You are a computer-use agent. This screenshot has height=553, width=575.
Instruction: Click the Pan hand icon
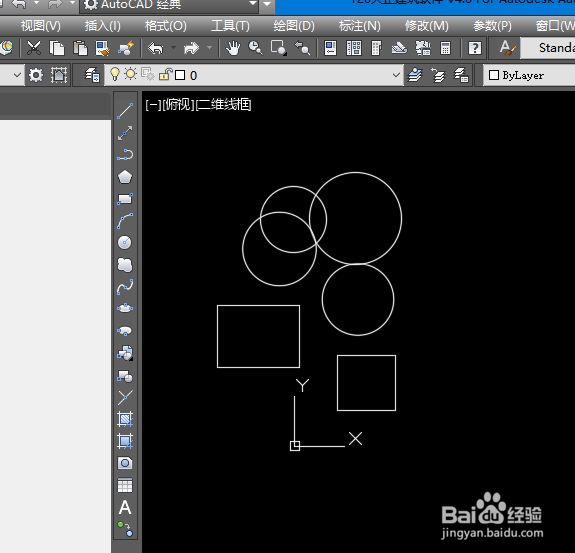(233, 48)
